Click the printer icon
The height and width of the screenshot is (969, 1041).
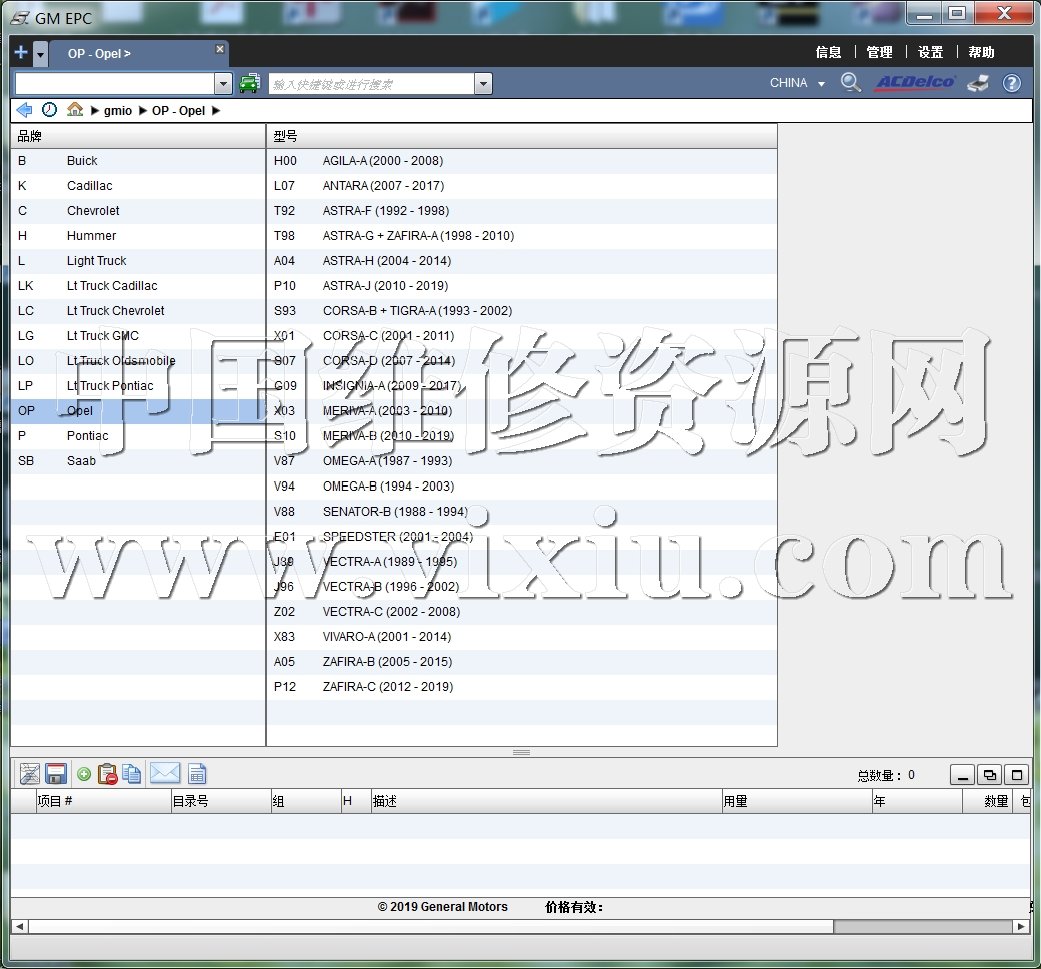tap(978, 83)
